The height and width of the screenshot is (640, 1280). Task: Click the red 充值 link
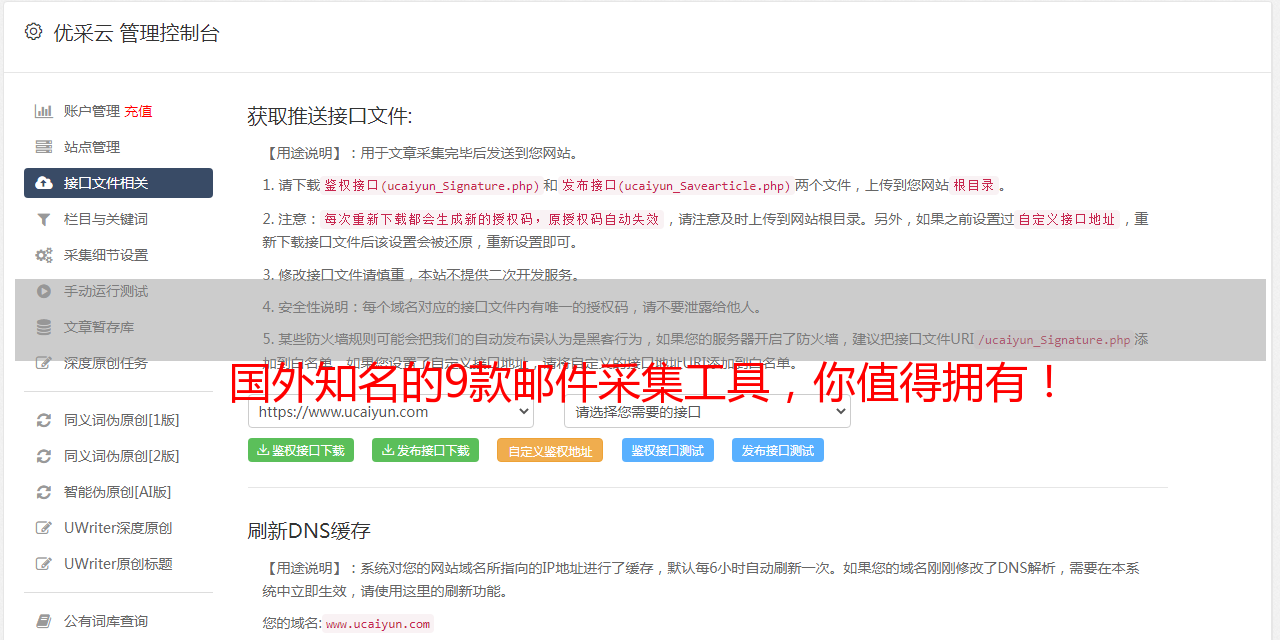pyautogui.click(x=138, y=111)
